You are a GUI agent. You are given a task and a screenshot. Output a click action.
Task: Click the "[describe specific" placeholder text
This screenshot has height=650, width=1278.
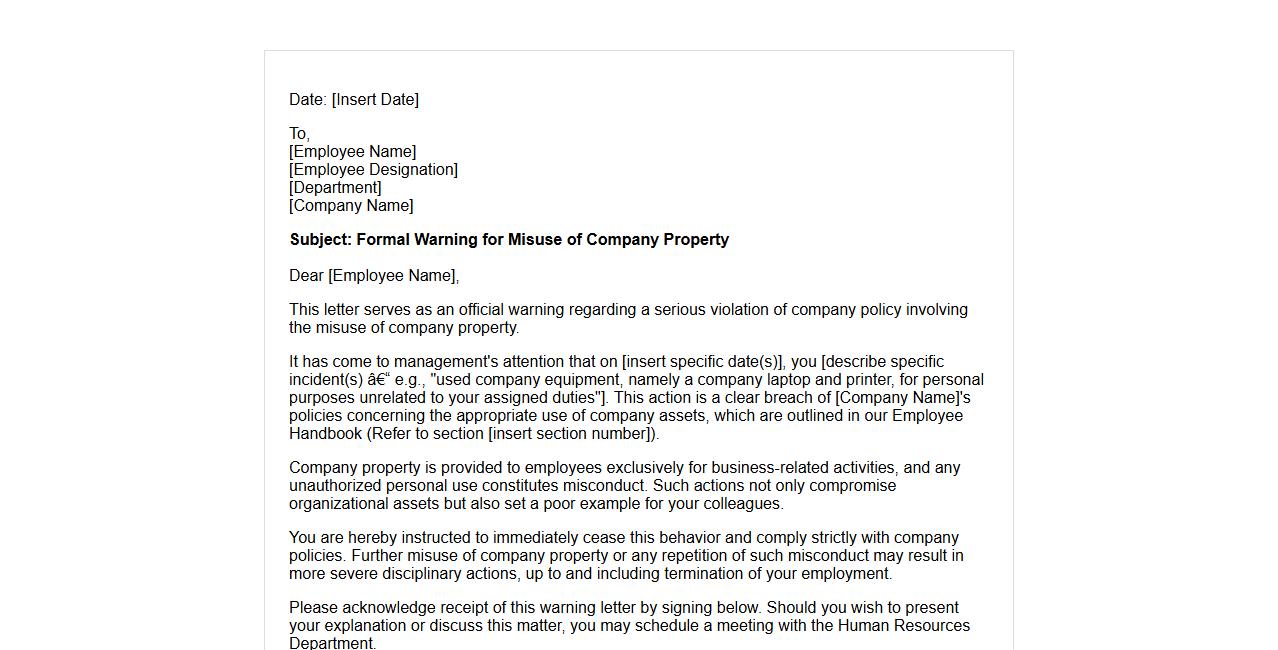pyautogui.click(x=882, y=362)
